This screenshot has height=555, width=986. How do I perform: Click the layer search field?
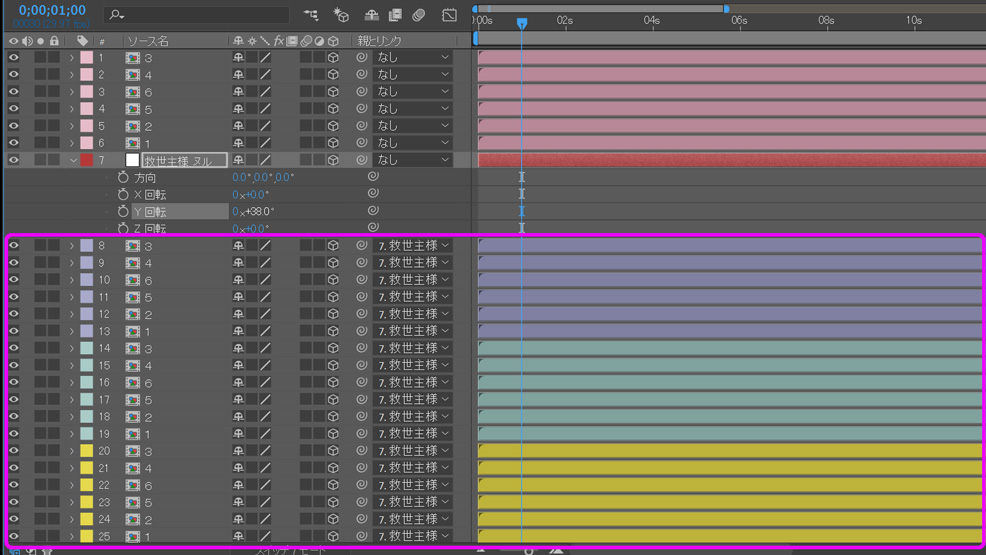(x=200, y=15)
